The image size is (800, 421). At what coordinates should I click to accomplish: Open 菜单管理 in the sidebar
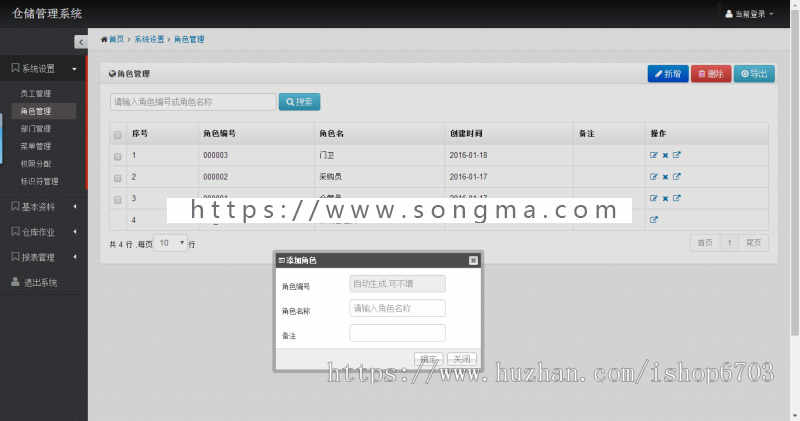pos(36,146)
